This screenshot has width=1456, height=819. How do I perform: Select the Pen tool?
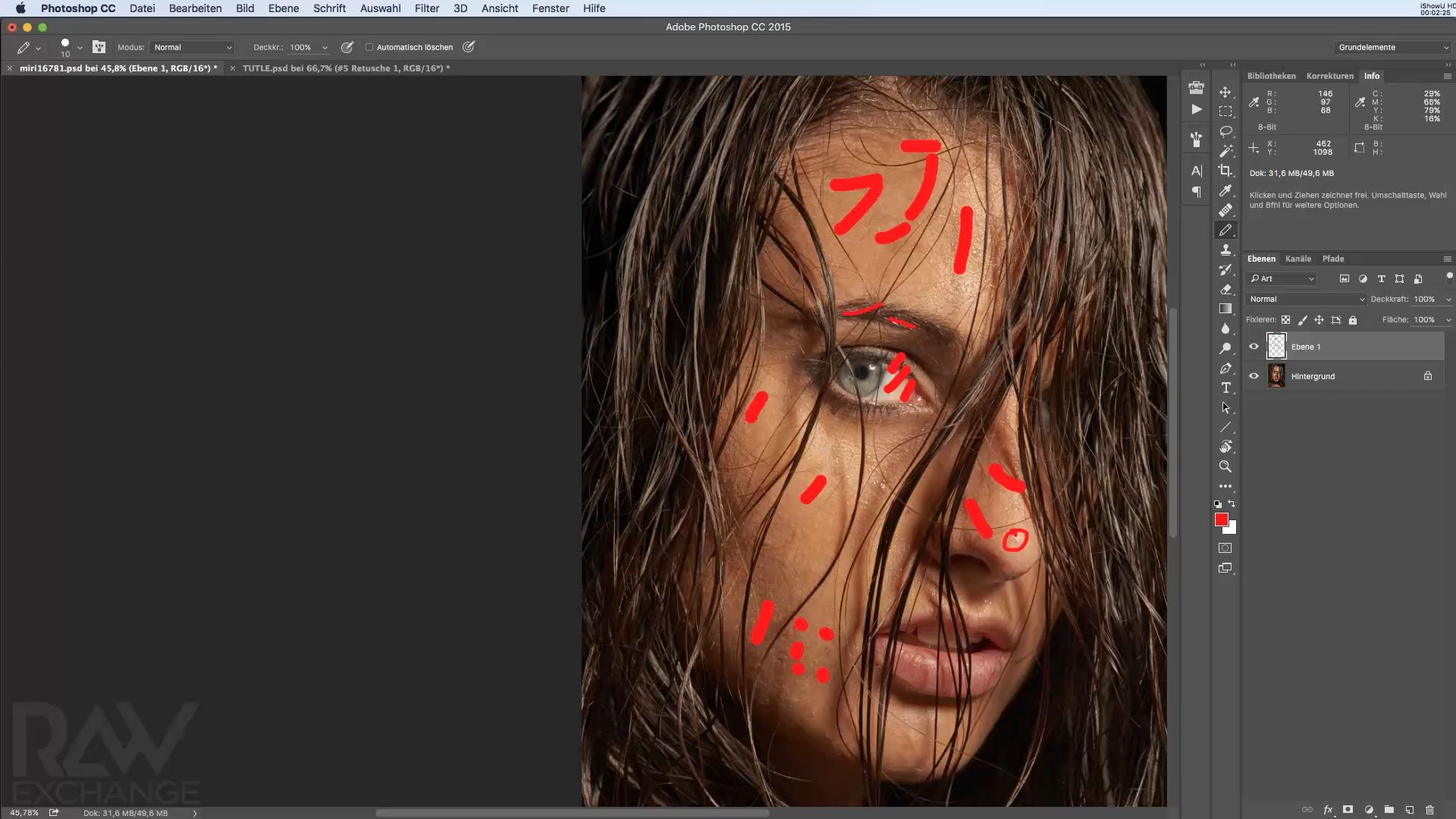[1225, 368]
